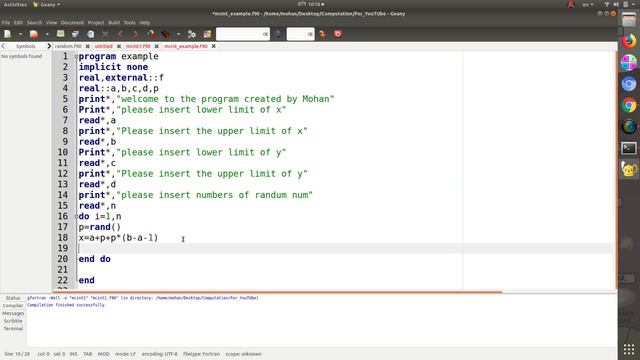Viewport: 640px width, 360px height.
Task: Build the current file with brick icon
Action: pos(165,34)
